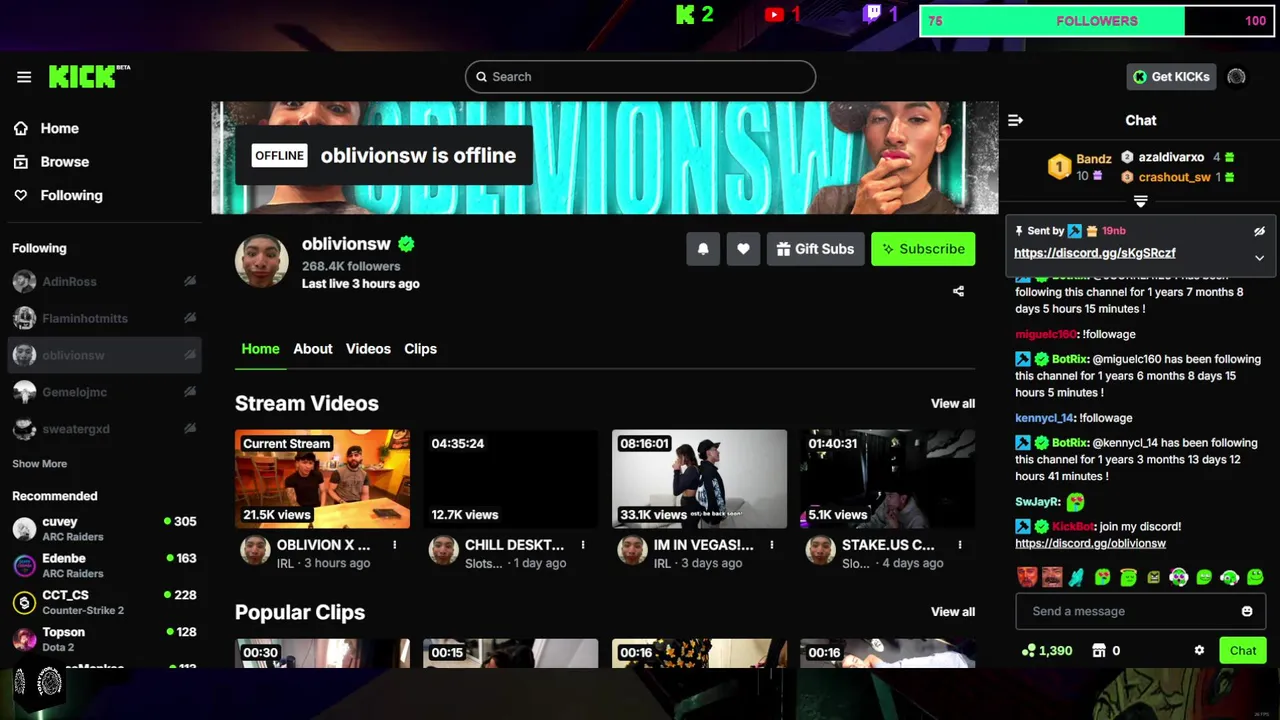
Task: Open the 01:40:31 video thumbnail
Action: coord(888,479)
